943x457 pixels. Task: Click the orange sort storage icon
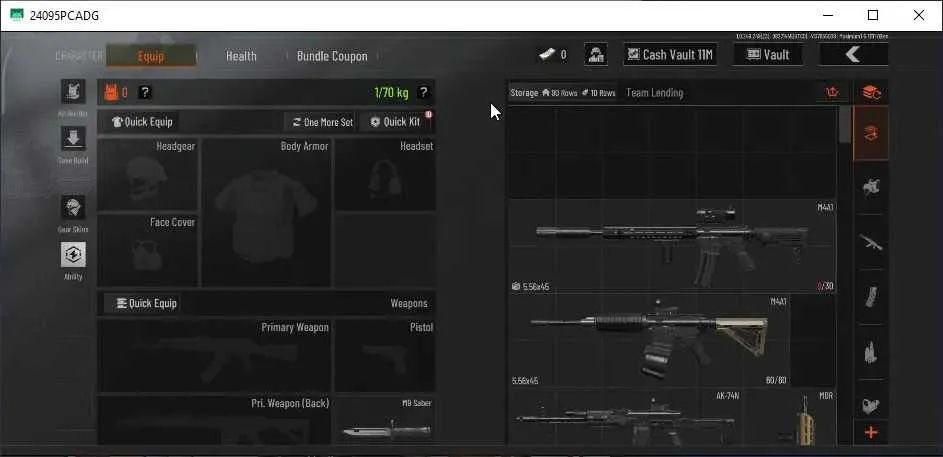(832, 93)
